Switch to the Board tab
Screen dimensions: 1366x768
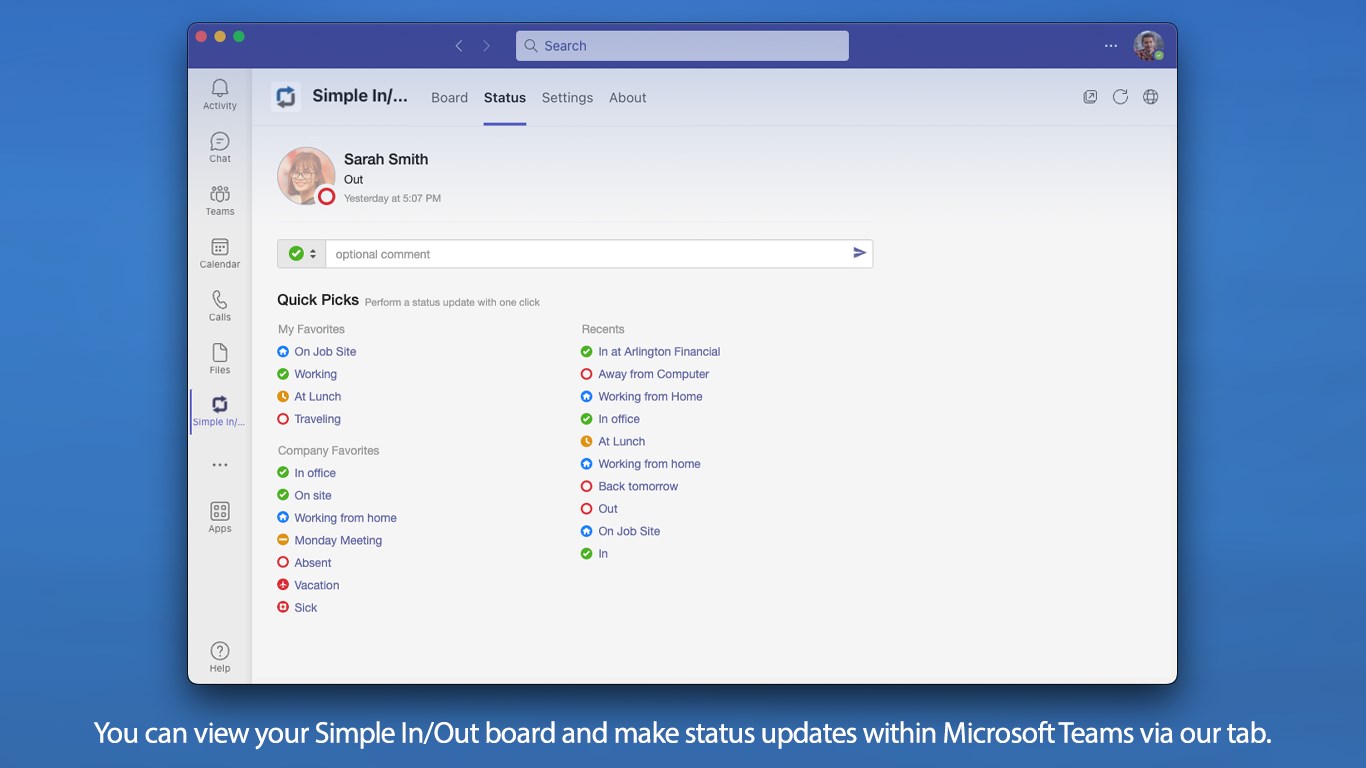pos(449,98)
